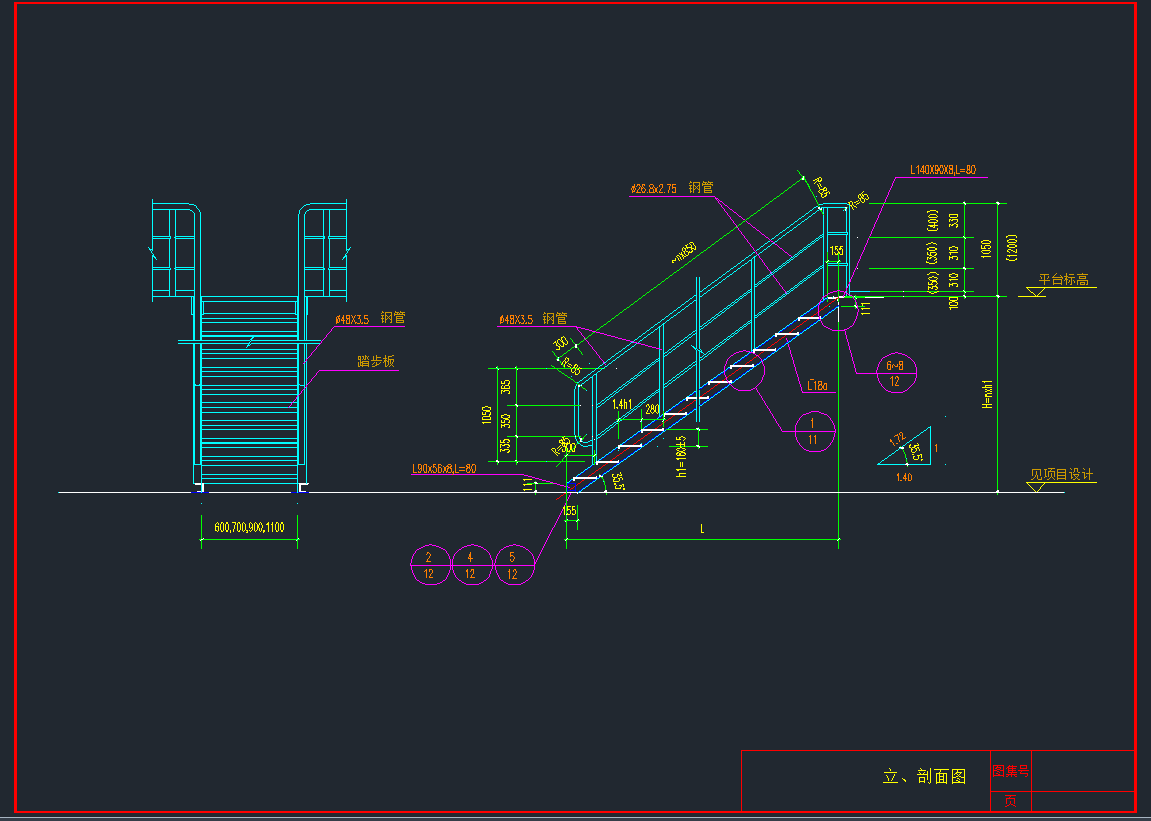Select the 踏步板 label in front view
1151x821 pixels.
coord(375,362)
